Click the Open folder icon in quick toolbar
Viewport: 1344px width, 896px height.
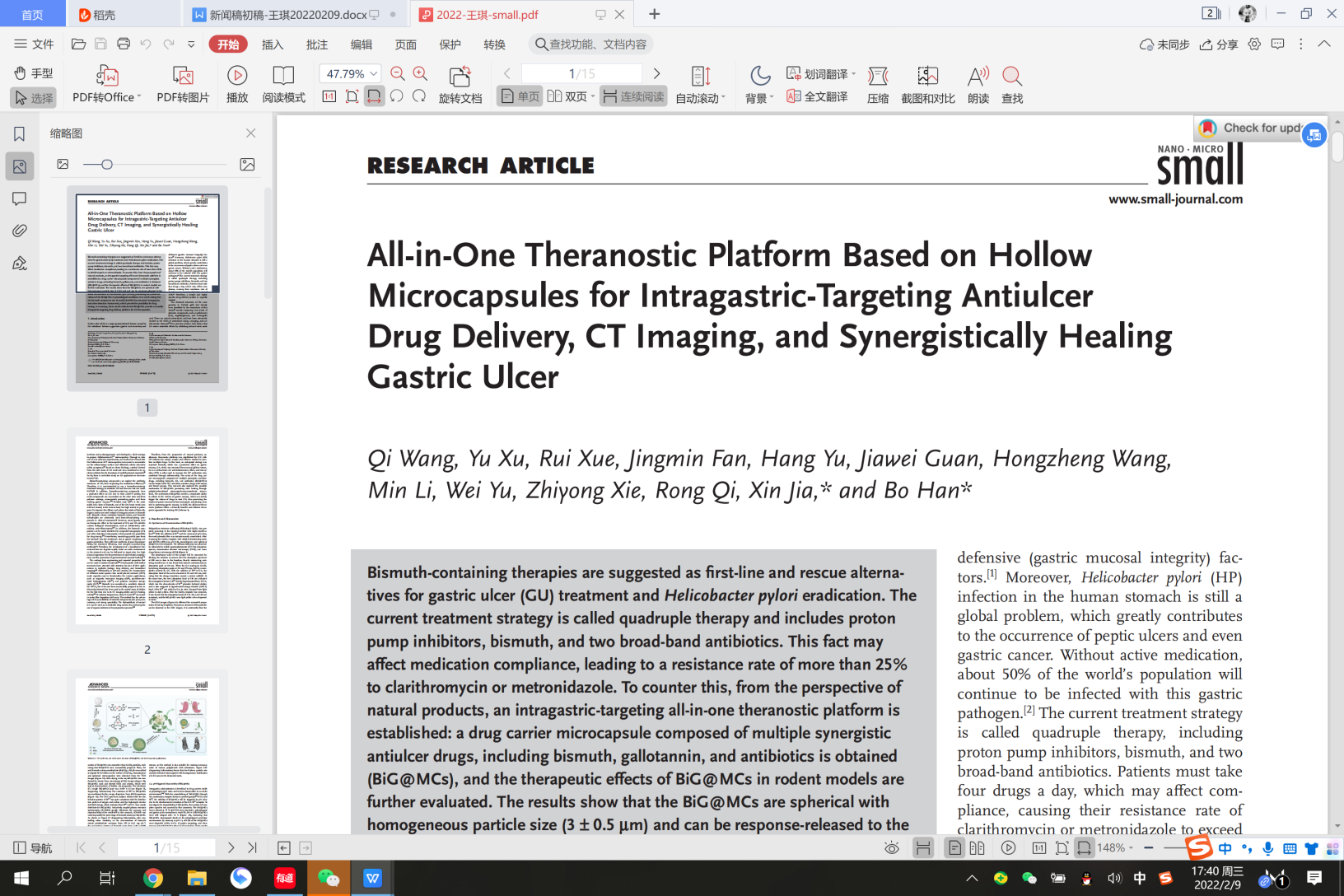coord(79,44)
